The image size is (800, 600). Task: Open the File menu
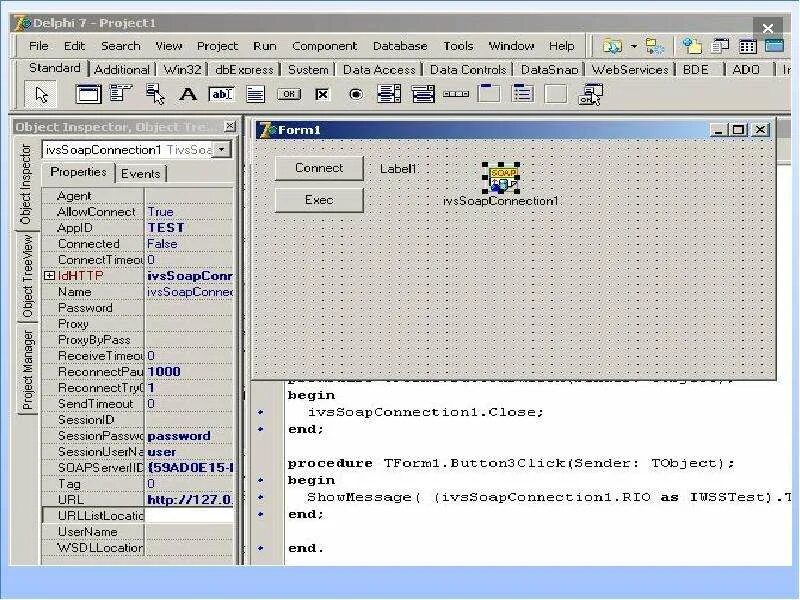click(x=39, y=46)
